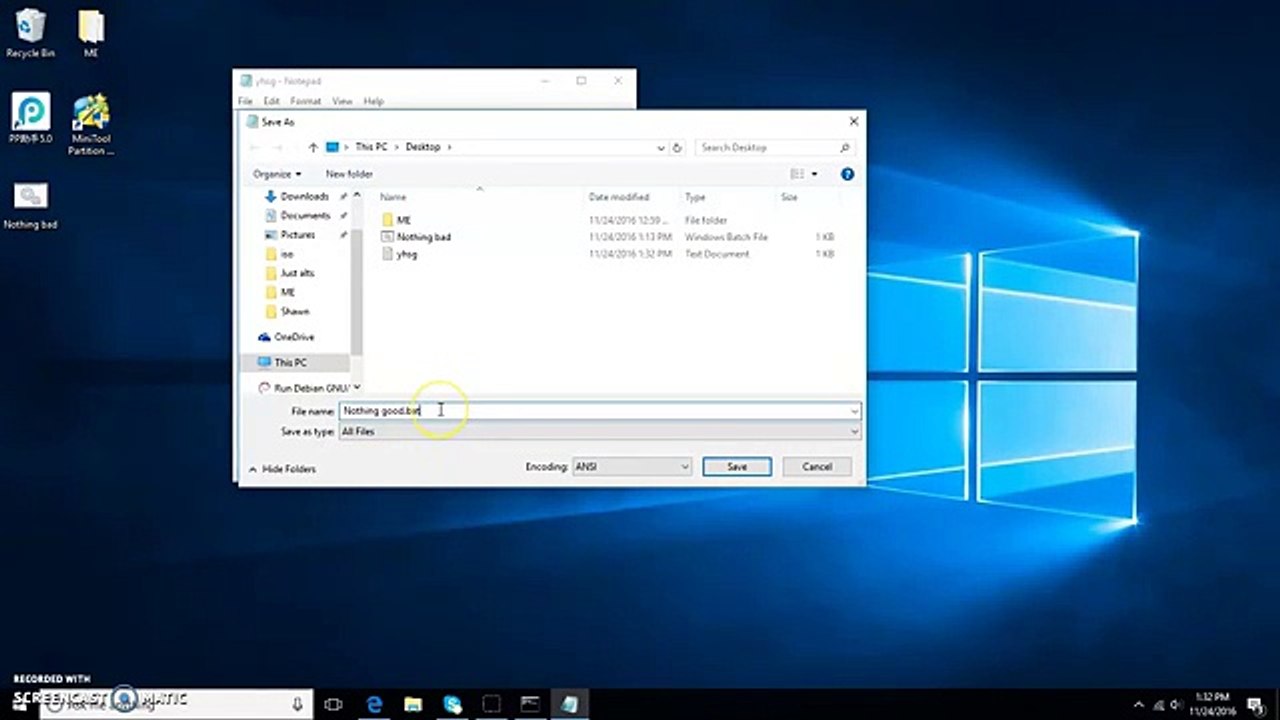Refresh the Desktop folder listing
Image resolution: width=1280 pixels, height=720 pixels.
[x=677, y=147]
